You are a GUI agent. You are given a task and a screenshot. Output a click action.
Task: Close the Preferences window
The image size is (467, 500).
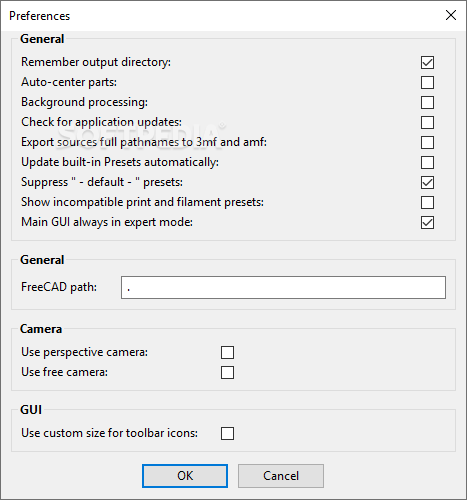(451, 15)
